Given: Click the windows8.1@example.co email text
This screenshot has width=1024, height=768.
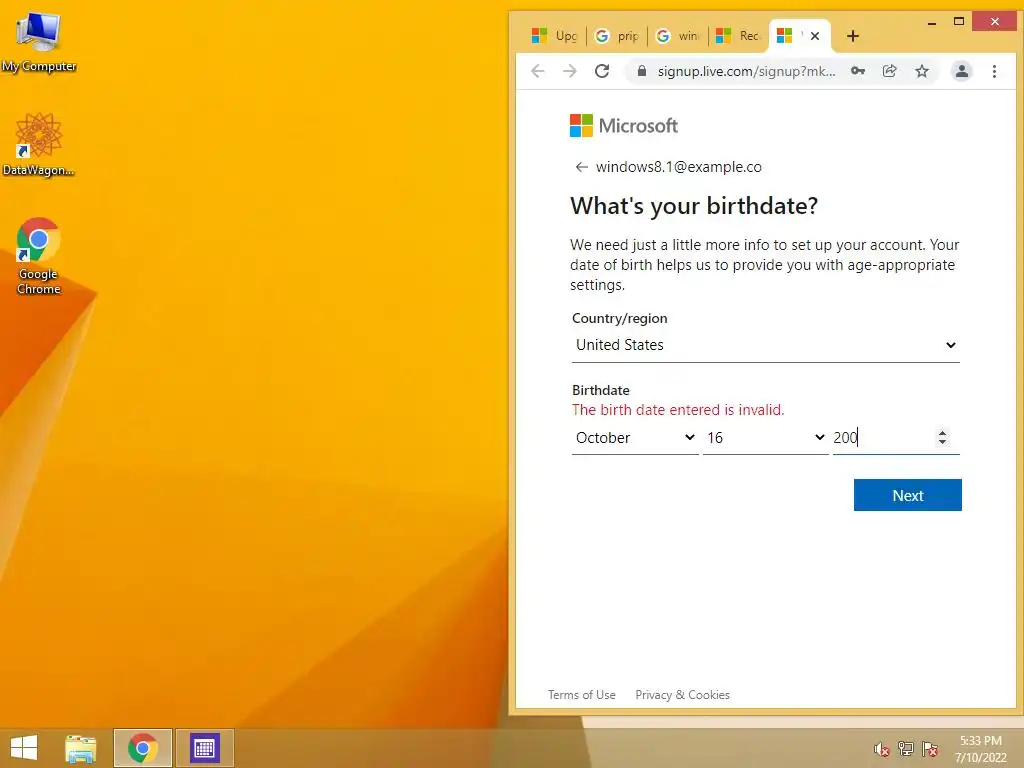Looking at the screenshot, I should click(679, 167).
